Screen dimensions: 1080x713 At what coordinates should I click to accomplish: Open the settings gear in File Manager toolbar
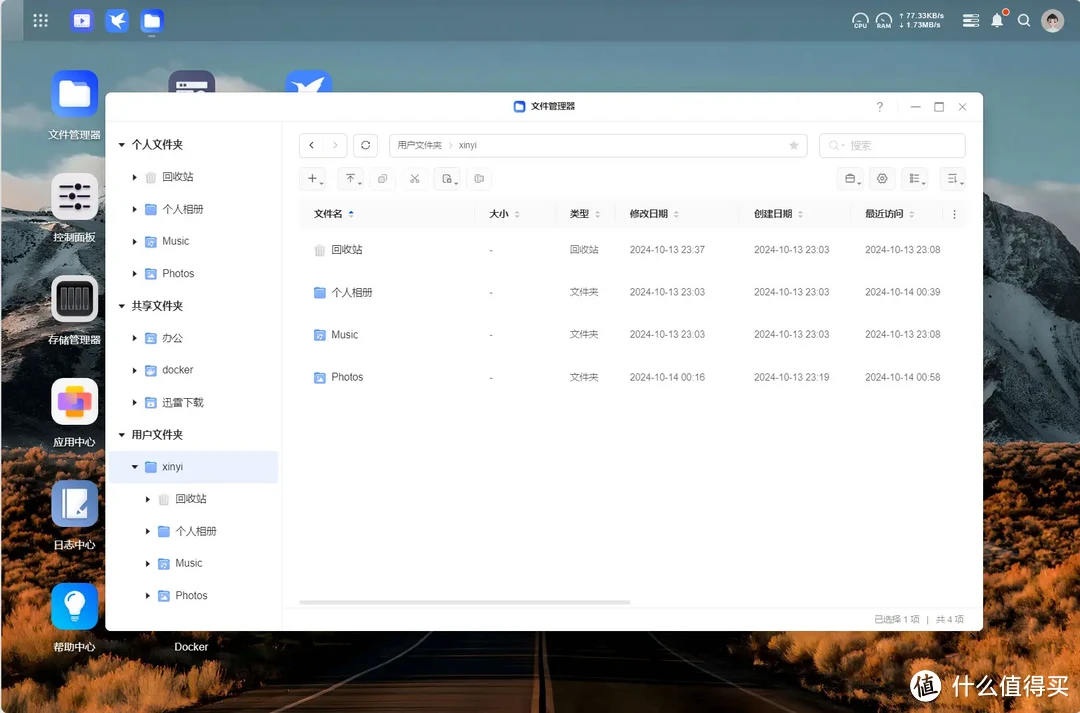click(882, 179)
